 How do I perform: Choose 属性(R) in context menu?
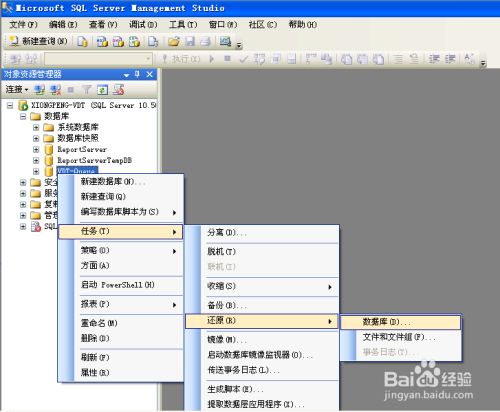(121, 373)
